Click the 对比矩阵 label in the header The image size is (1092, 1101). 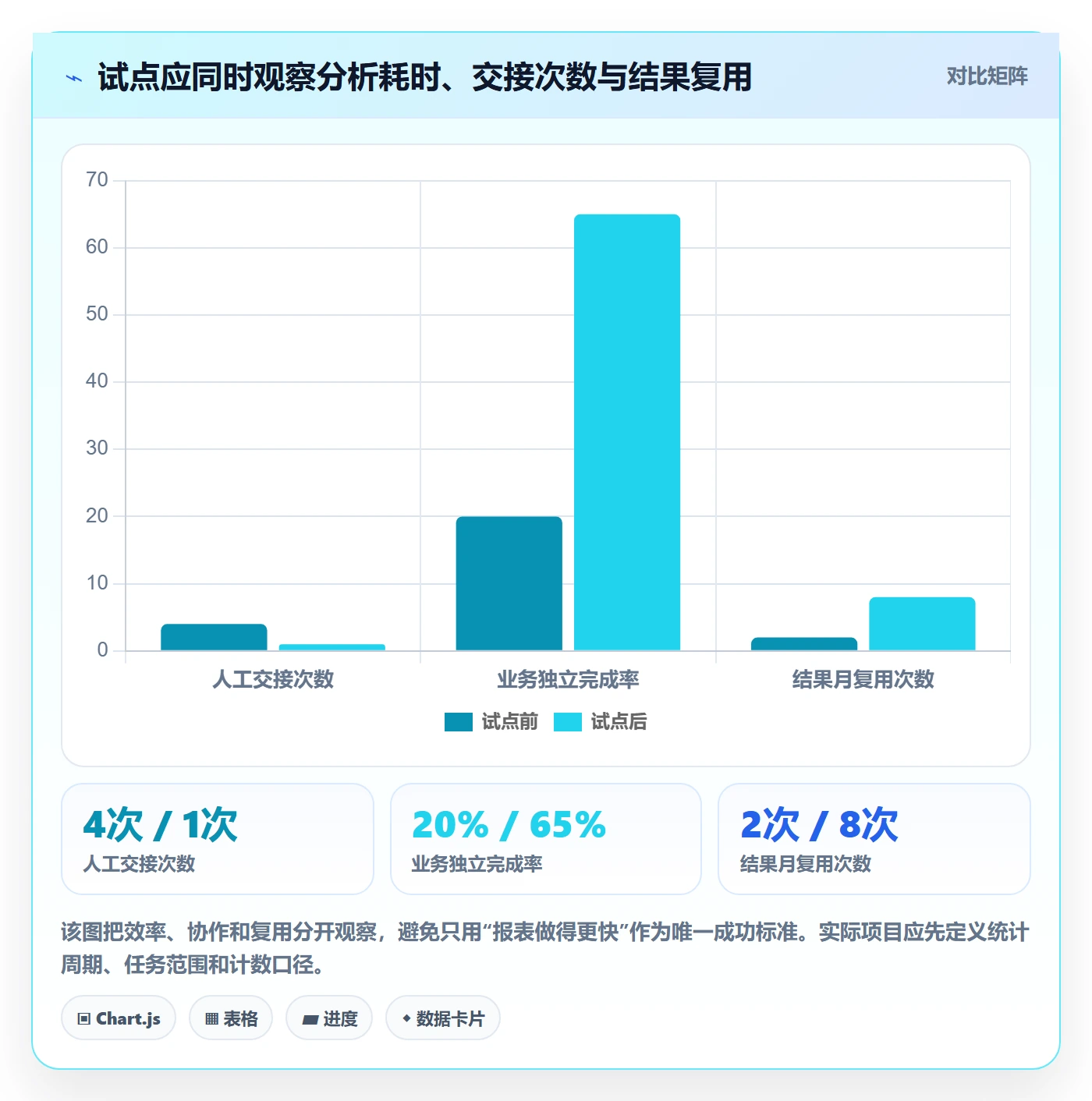[987, 76]
